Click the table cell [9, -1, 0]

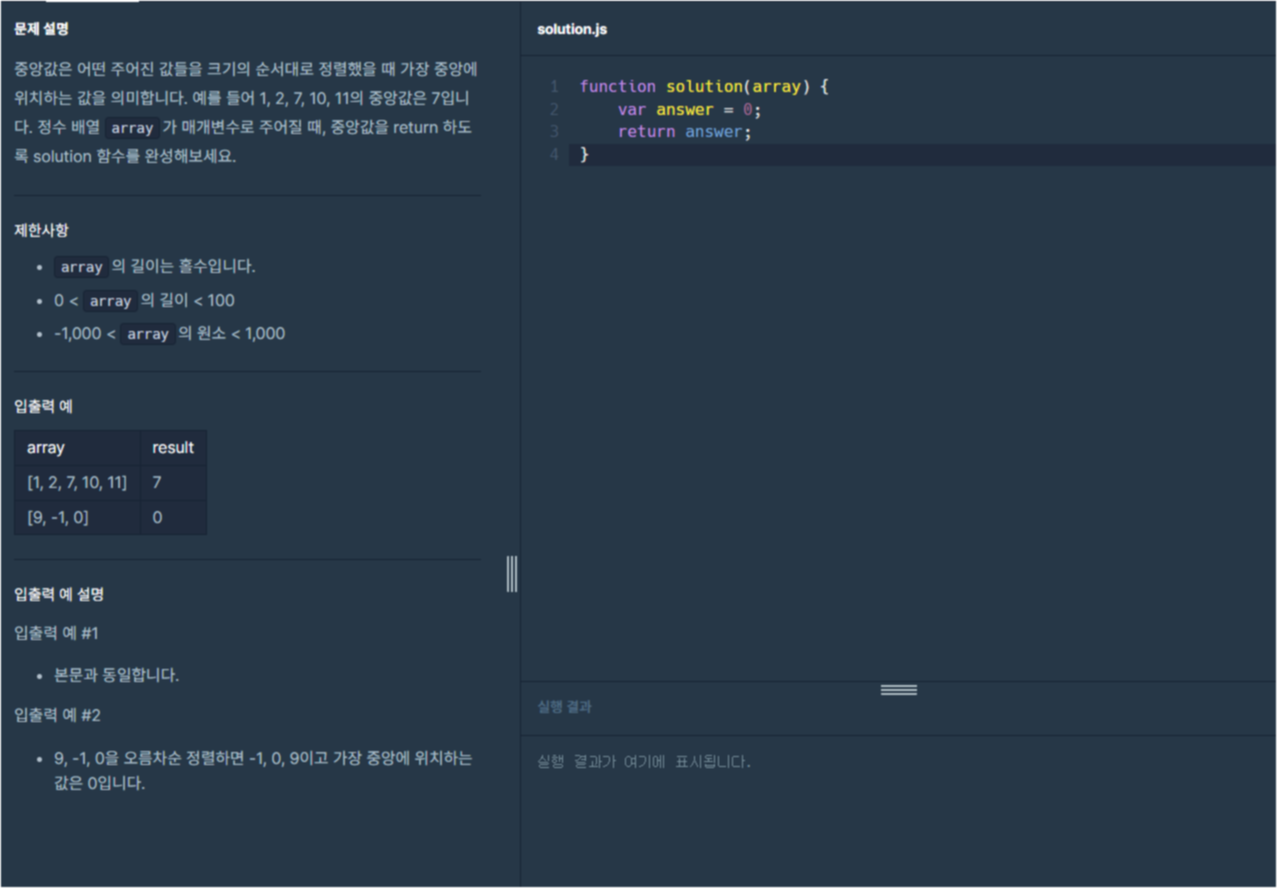(77, 518)
